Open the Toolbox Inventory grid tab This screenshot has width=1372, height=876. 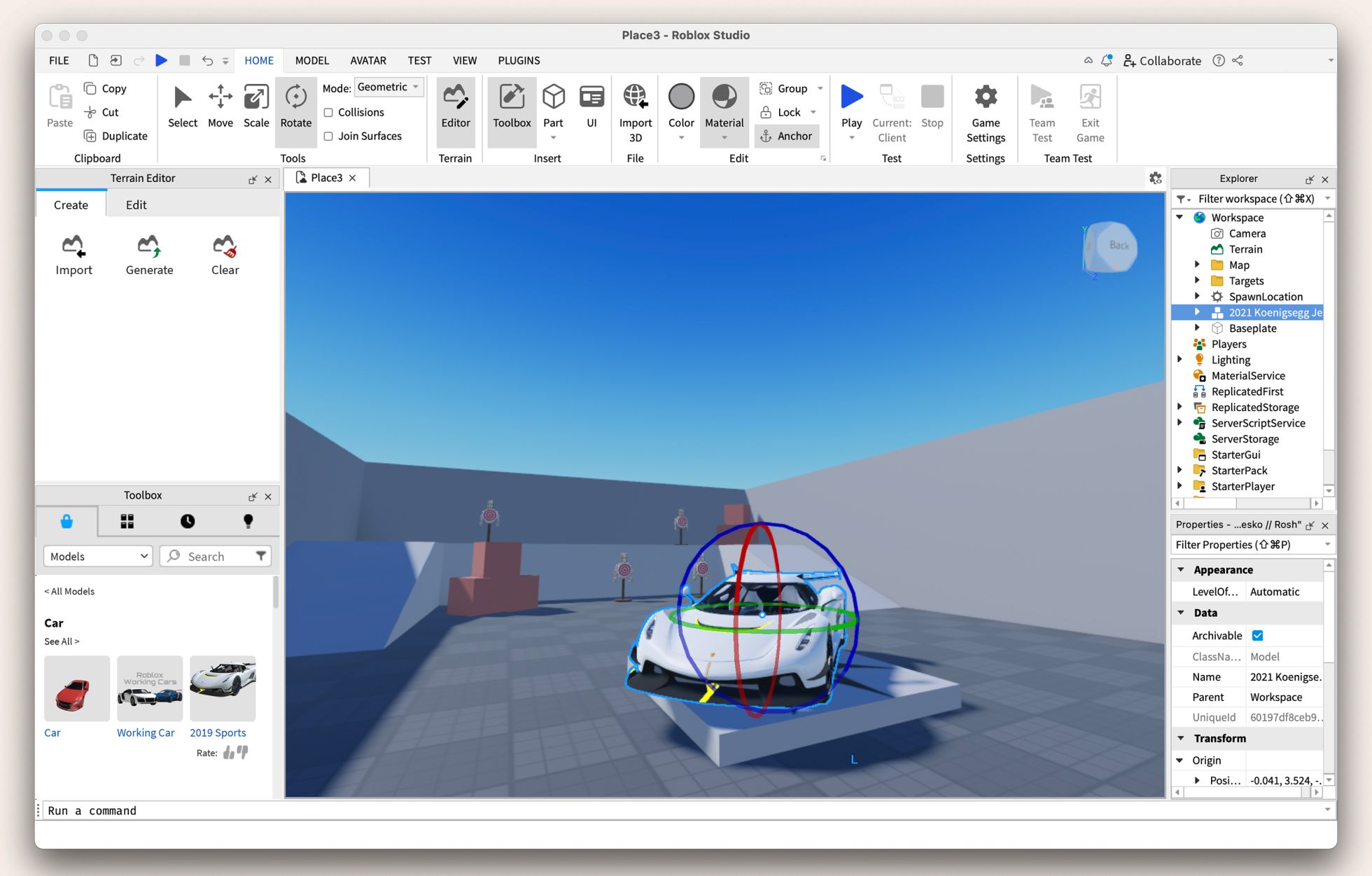point(127,522)
